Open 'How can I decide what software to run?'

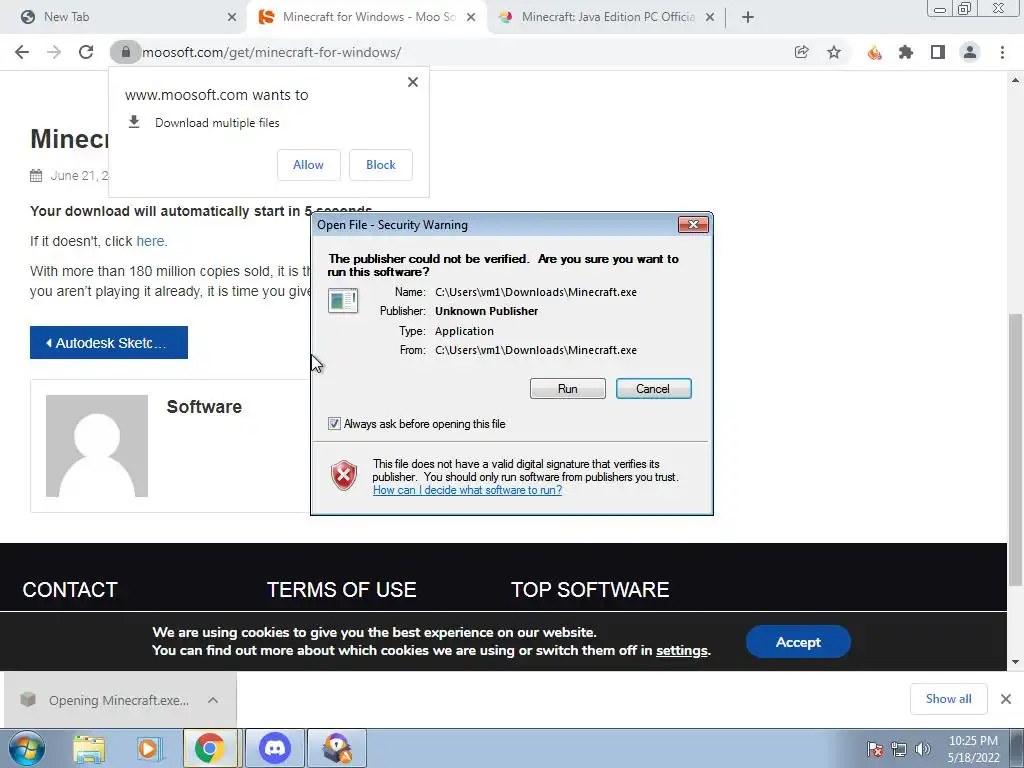tap(467, 490)
